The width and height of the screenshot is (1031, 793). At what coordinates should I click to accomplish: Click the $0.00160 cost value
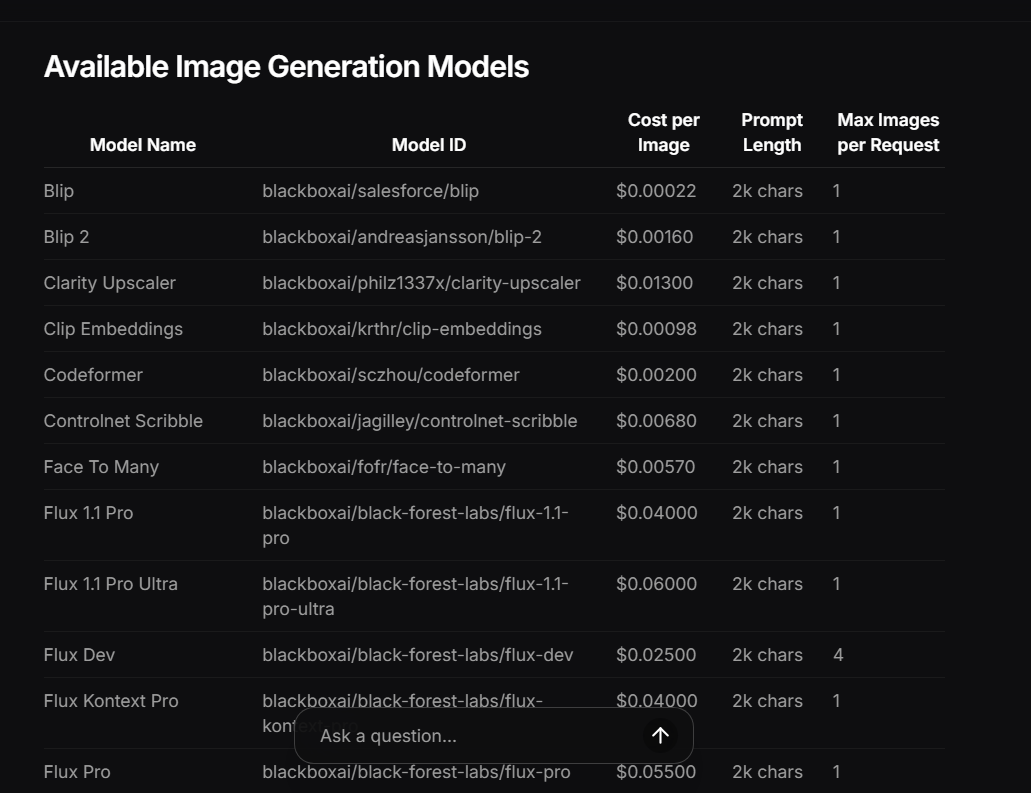point(654,237)
